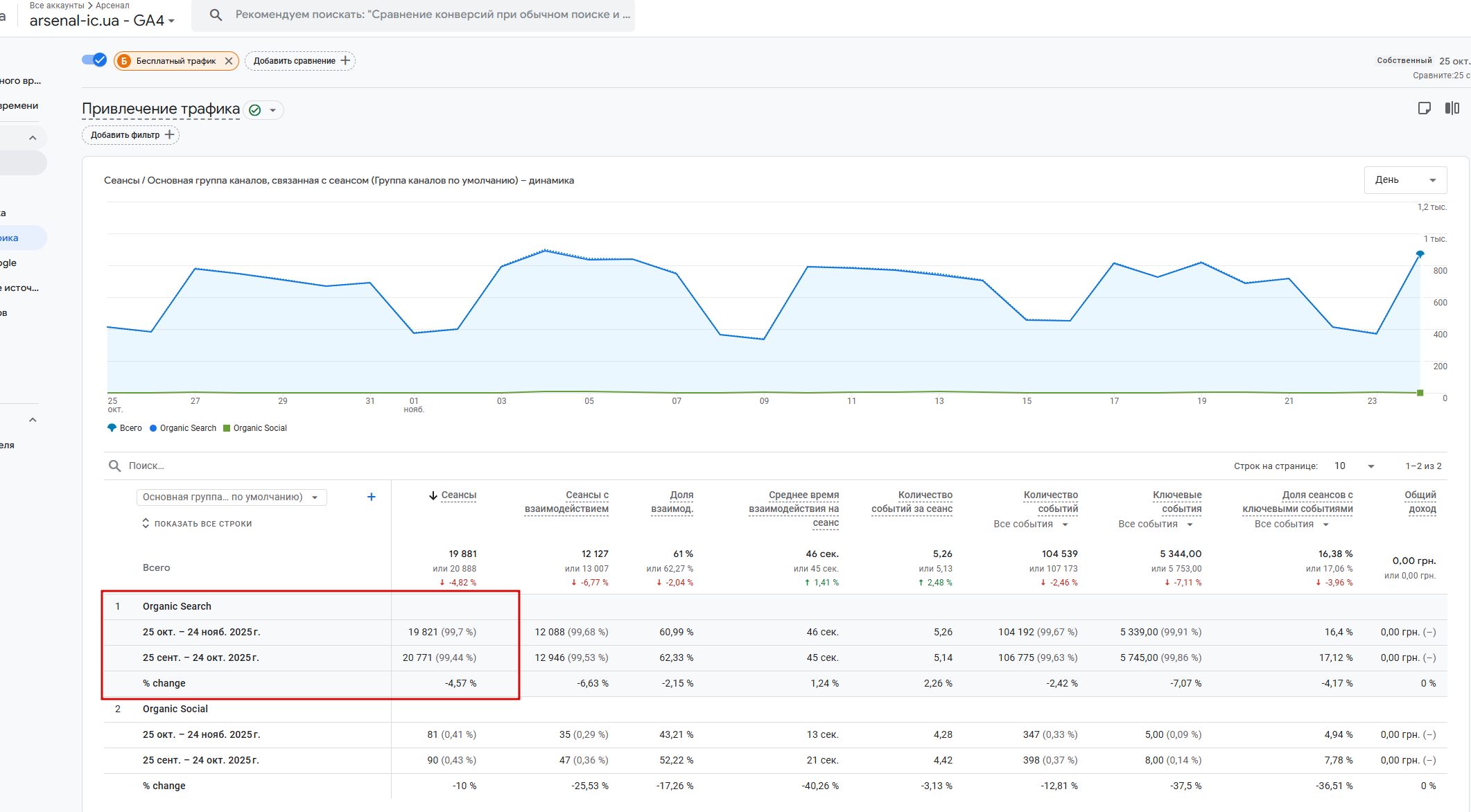Click the insights note icon at top right
The image size is (1471, 812).
1424,108
